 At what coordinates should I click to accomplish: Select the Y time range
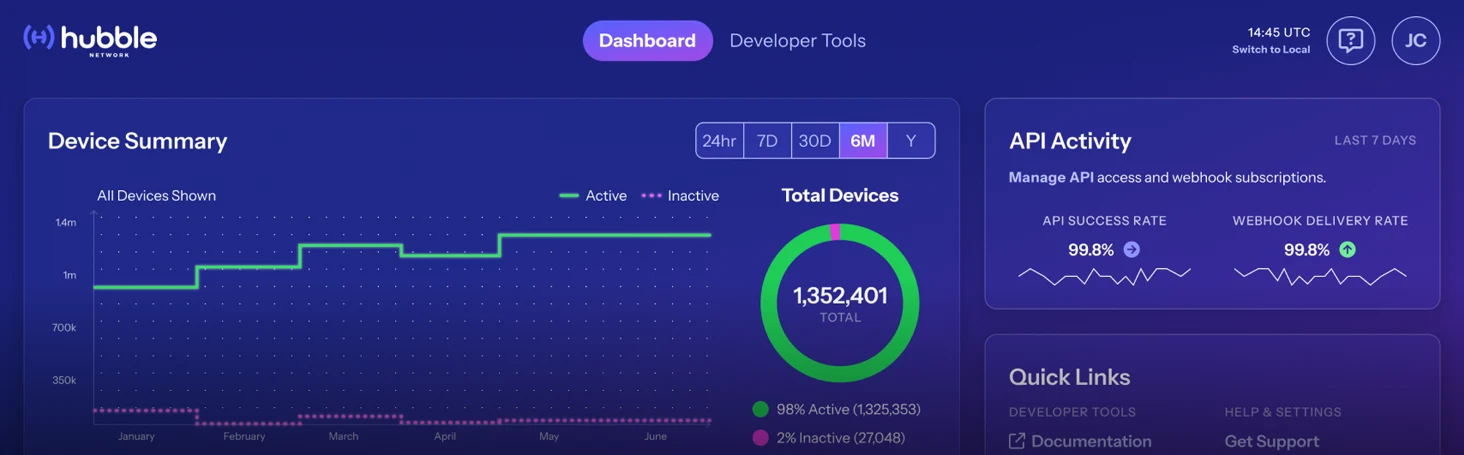pos(911,141)
